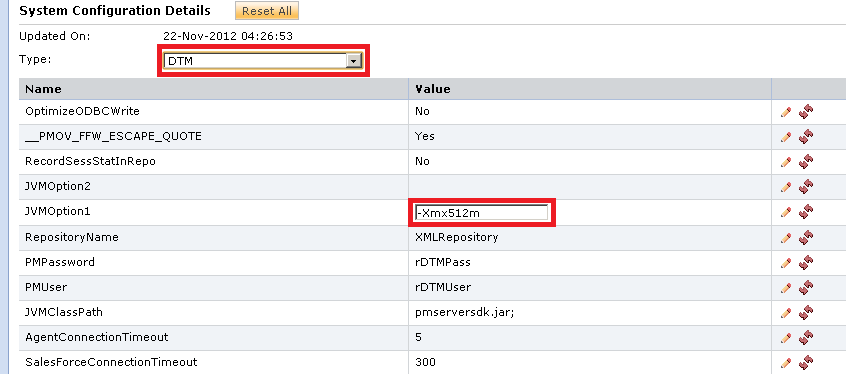Image resolution: width=846 pixels, height=374 pixels.
Task: Edit the OptimizeODBCWrite value with pencil icon
Action: [x=786, y=112]
